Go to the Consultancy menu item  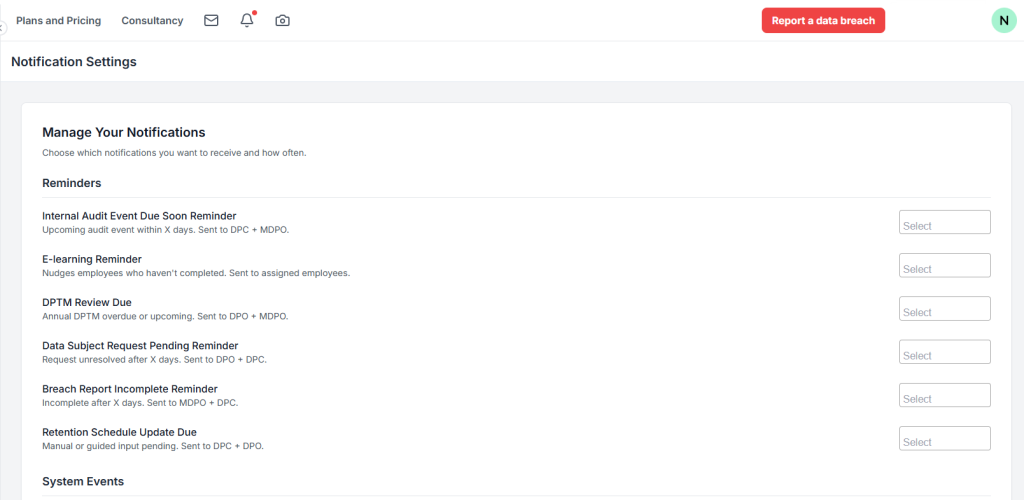tap(152, 20)
